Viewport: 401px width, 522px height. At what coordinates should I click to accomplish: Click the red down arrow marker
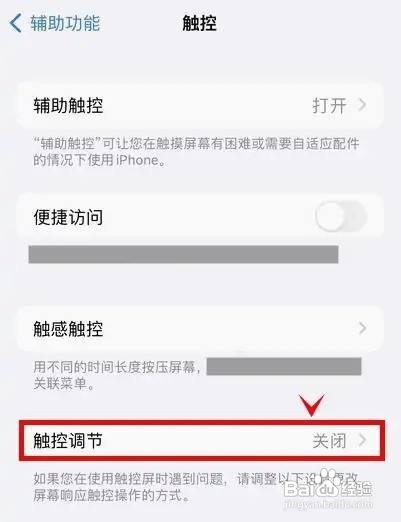(311, 405)
